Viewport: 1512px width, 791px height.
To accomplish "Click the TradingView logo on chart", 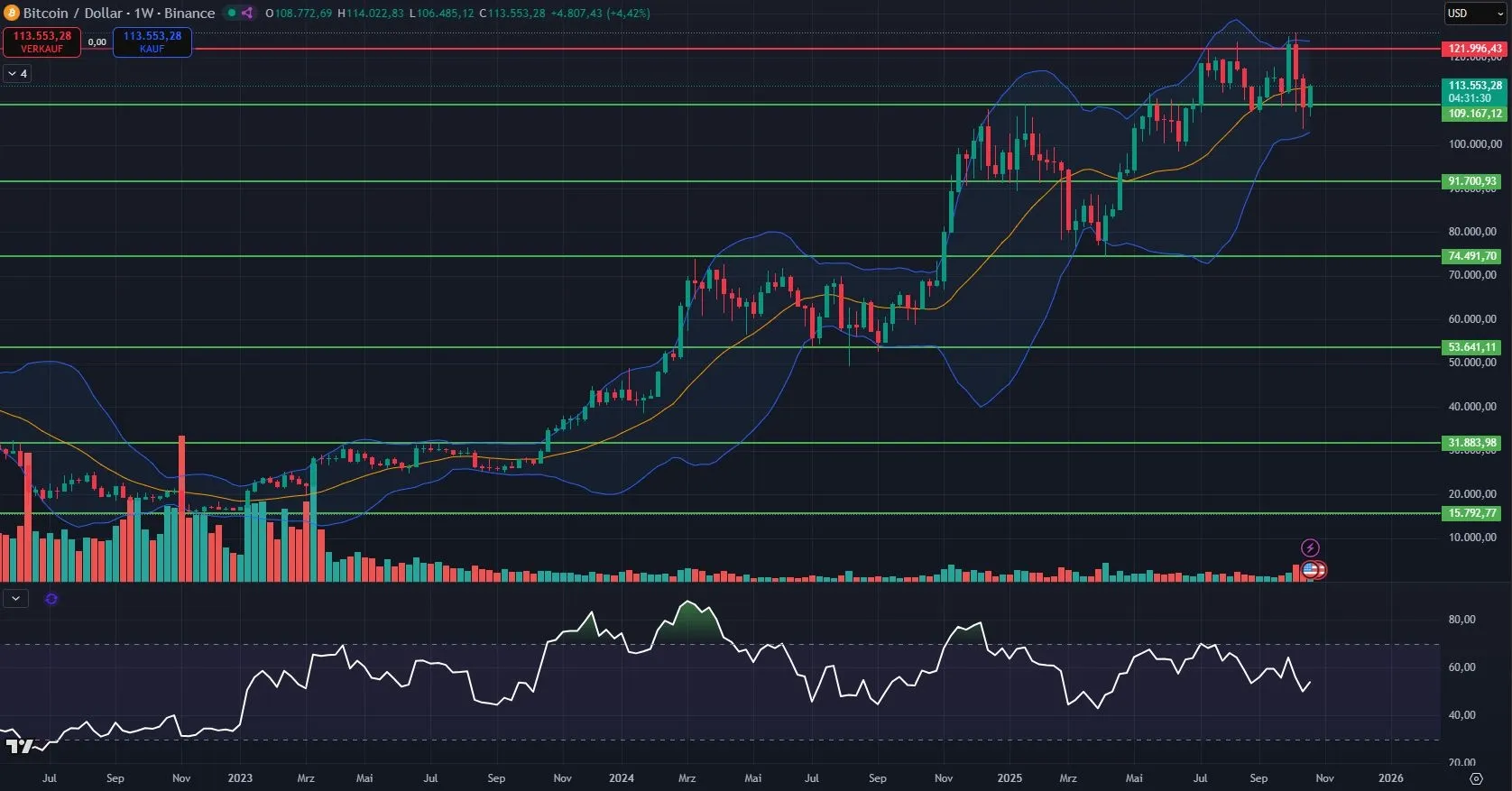I will coord(19,746).
